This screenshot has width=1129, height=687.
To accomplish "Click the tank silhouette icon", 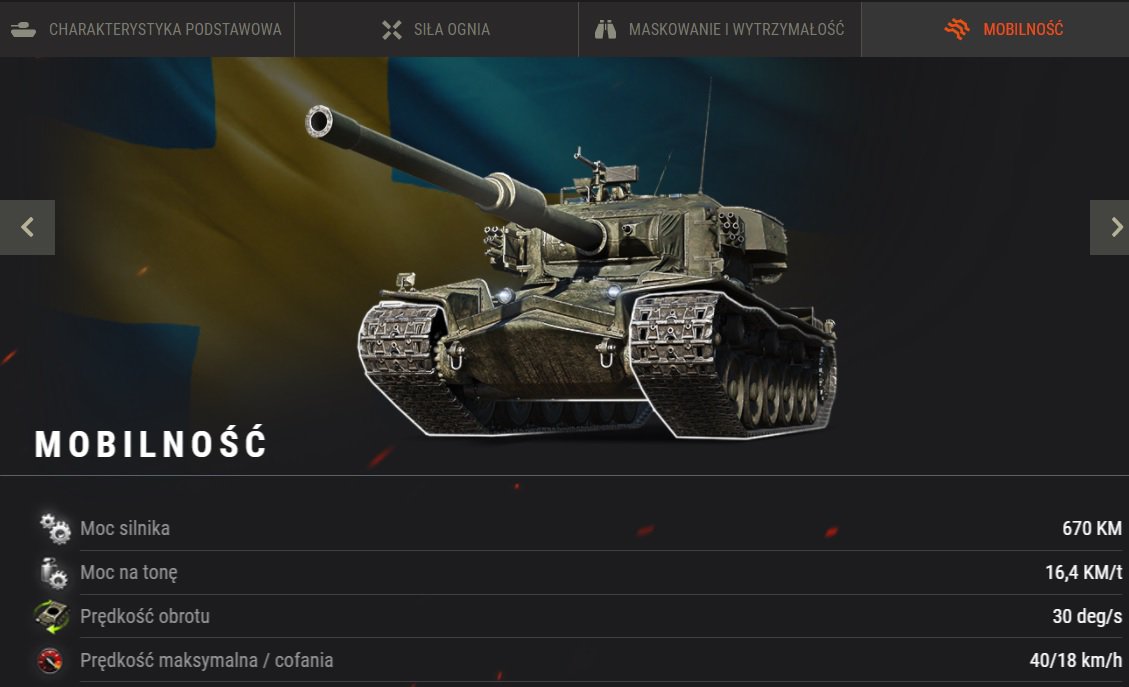I will pos(24,30).
